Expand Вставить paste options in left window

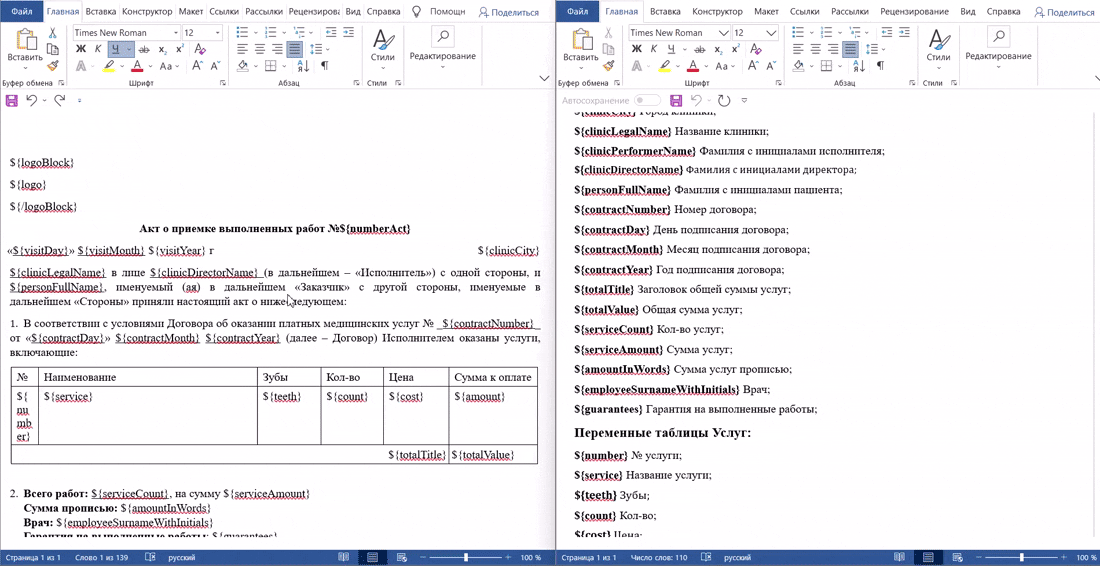(25, 68)
